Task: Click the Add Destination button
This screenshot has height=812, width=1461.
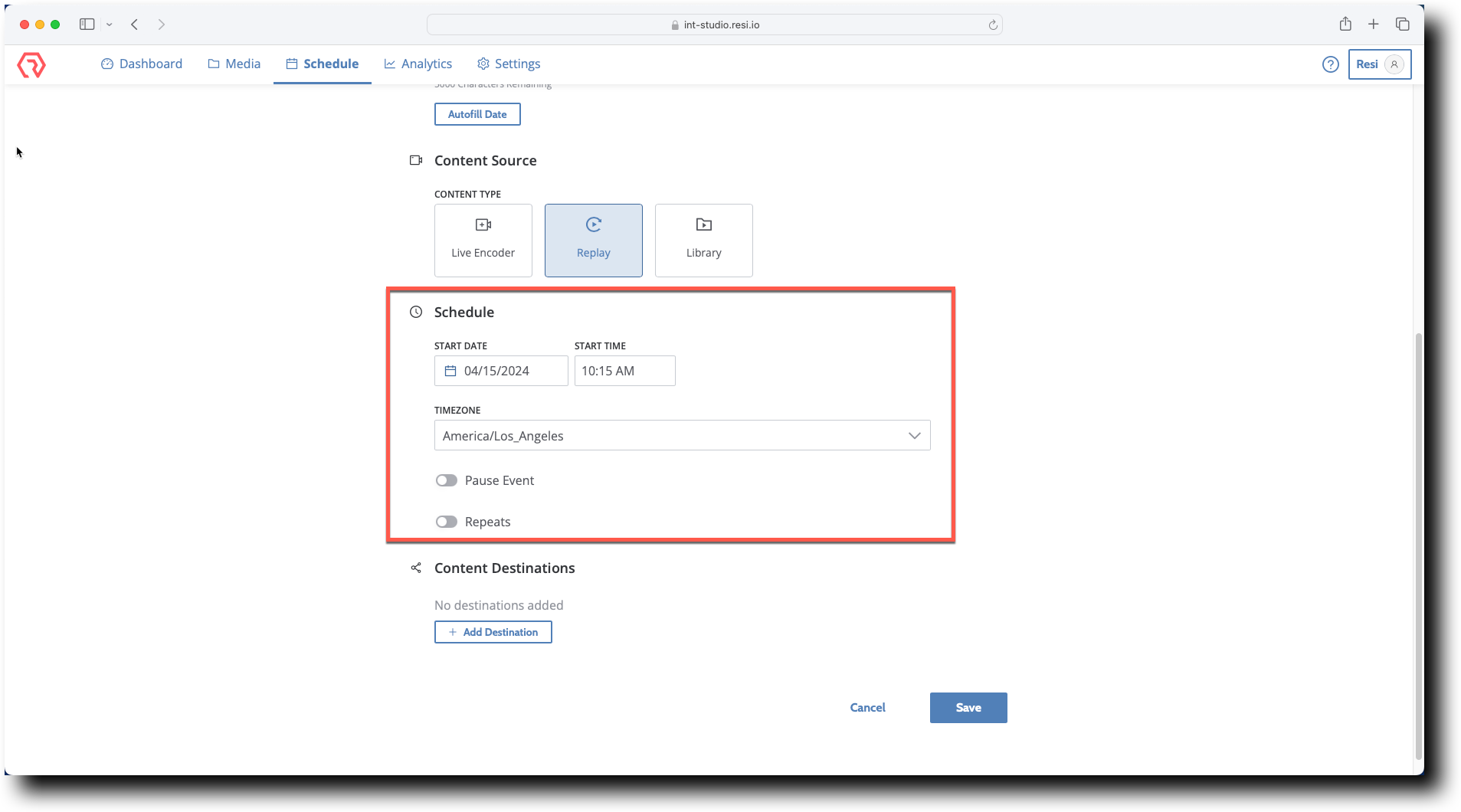Action: click(x=493, y=632)
